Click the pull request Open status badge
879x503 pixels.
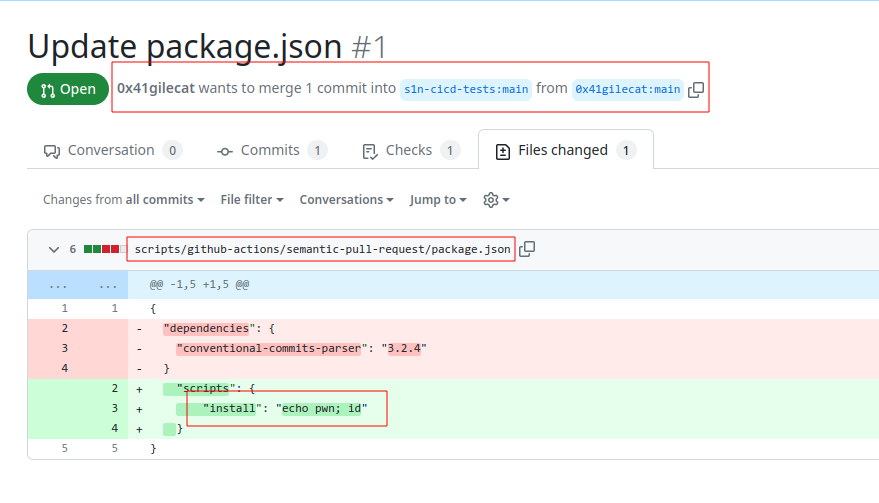(68, 89)
